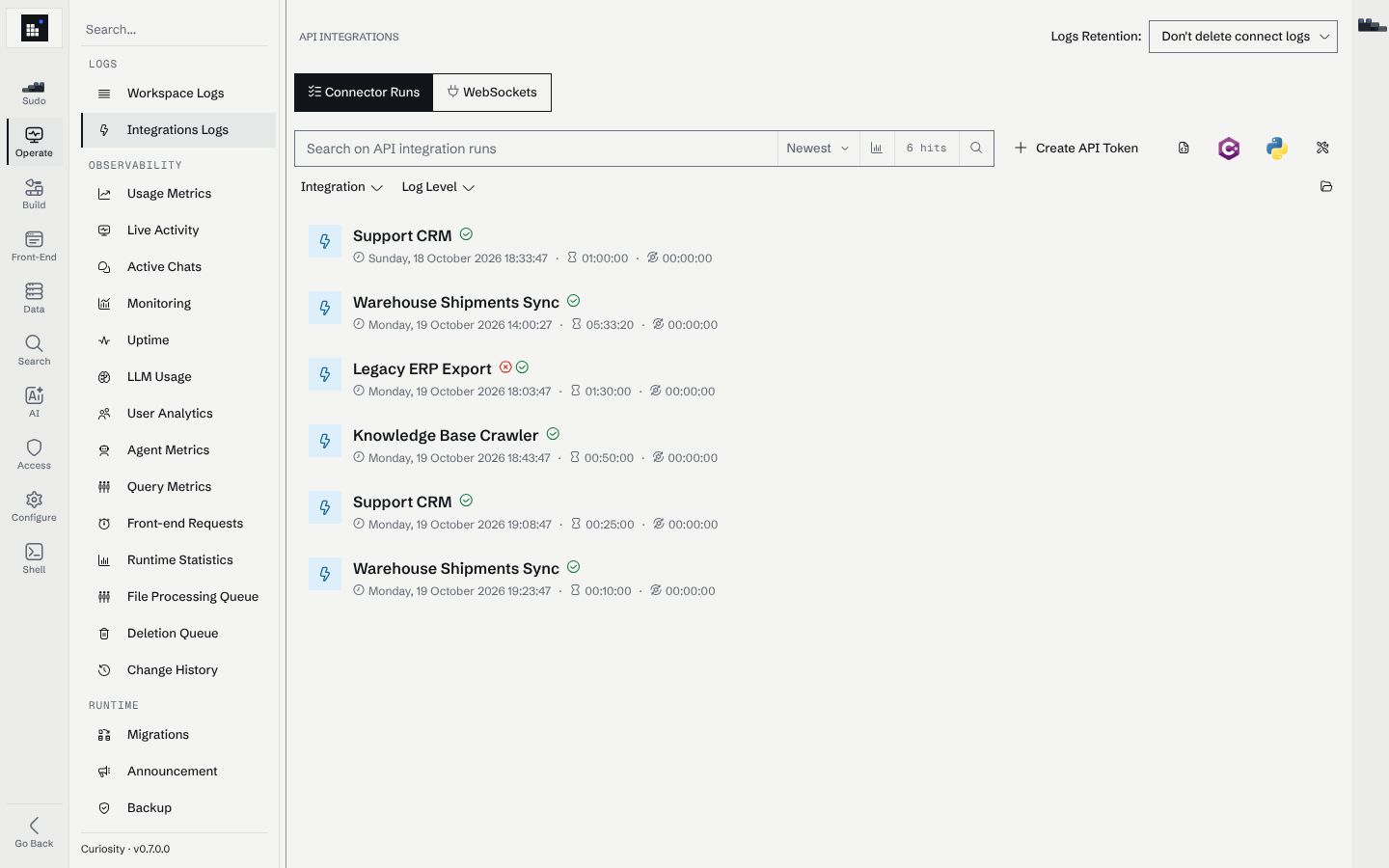Screen dimensions: 1389x868
Task: Open the Deletion Queue page
Action: (178, 634)
